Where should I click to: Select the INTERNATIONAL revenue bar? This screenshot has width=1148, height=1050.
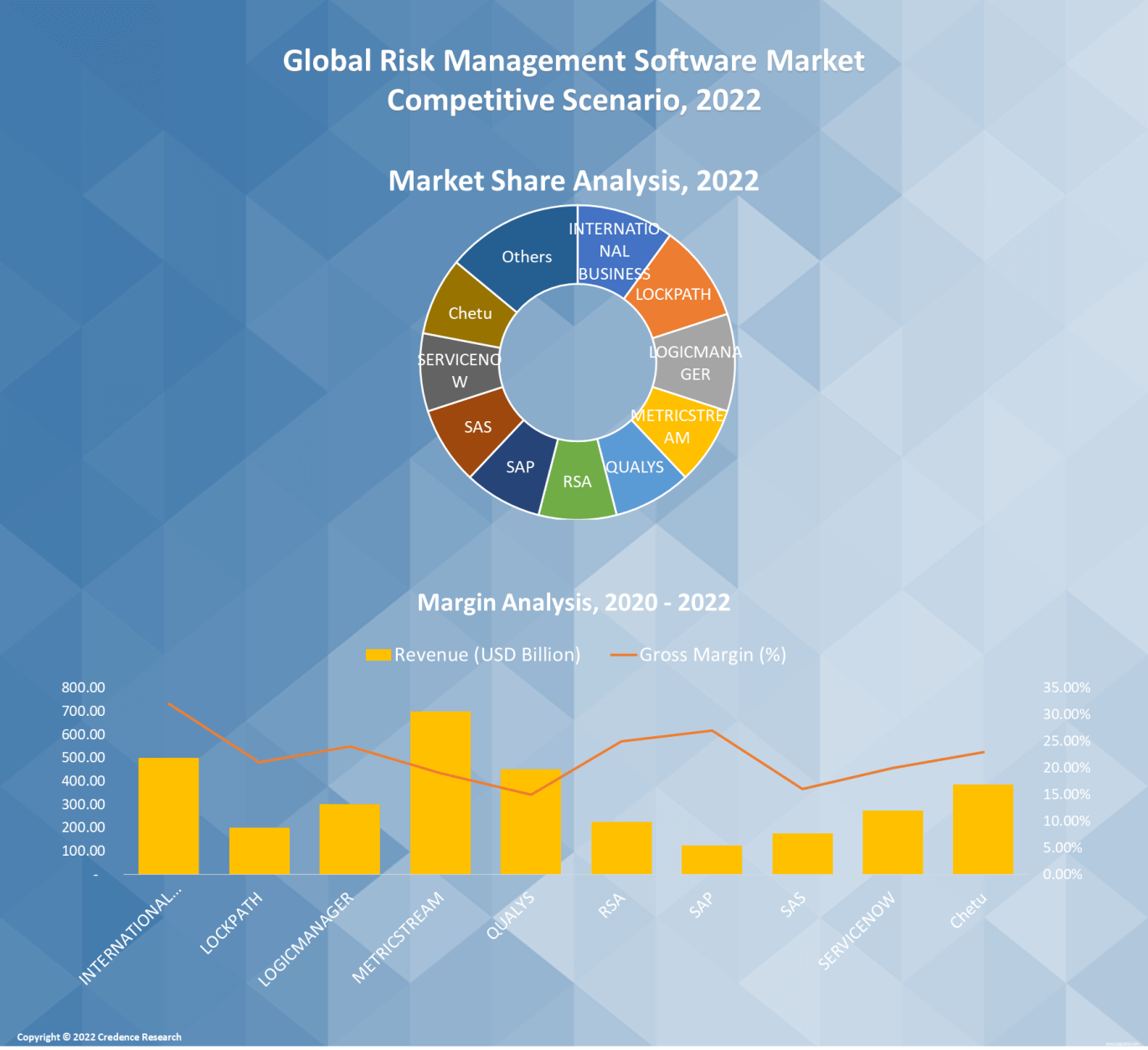point(168,816)
